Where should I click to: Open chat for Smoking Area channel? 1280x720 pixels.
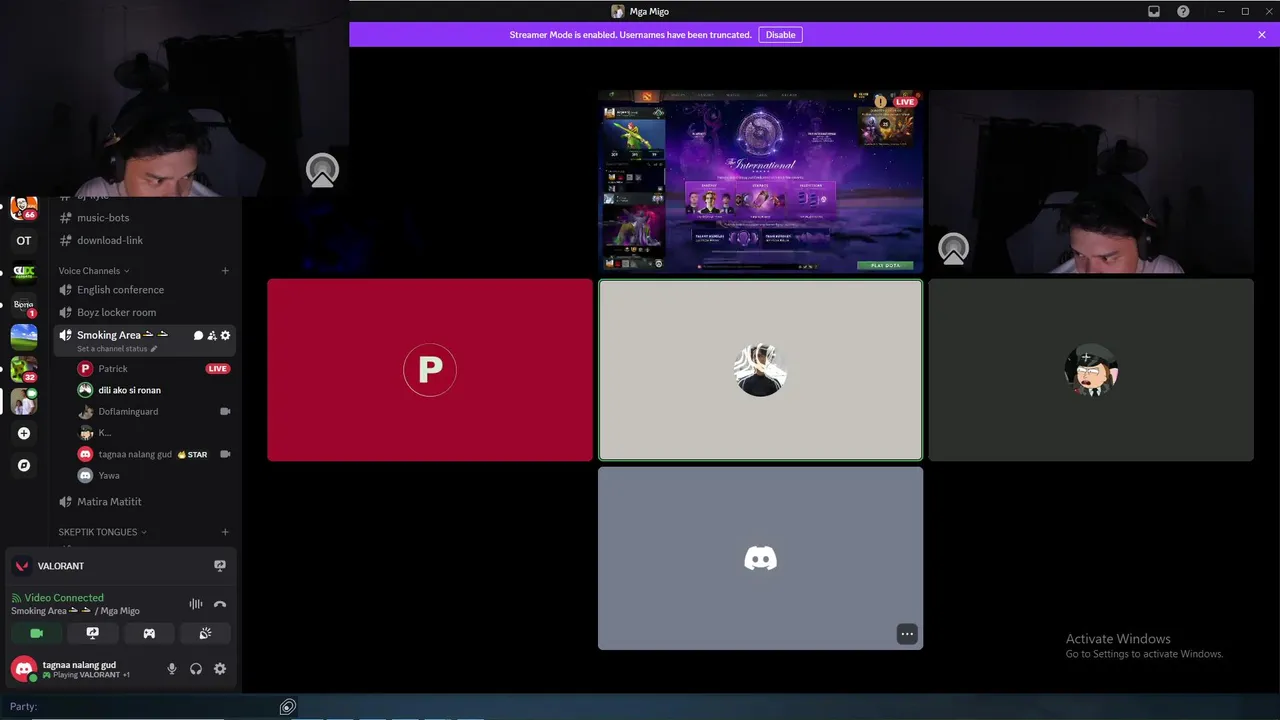click(x=198, y=336)
